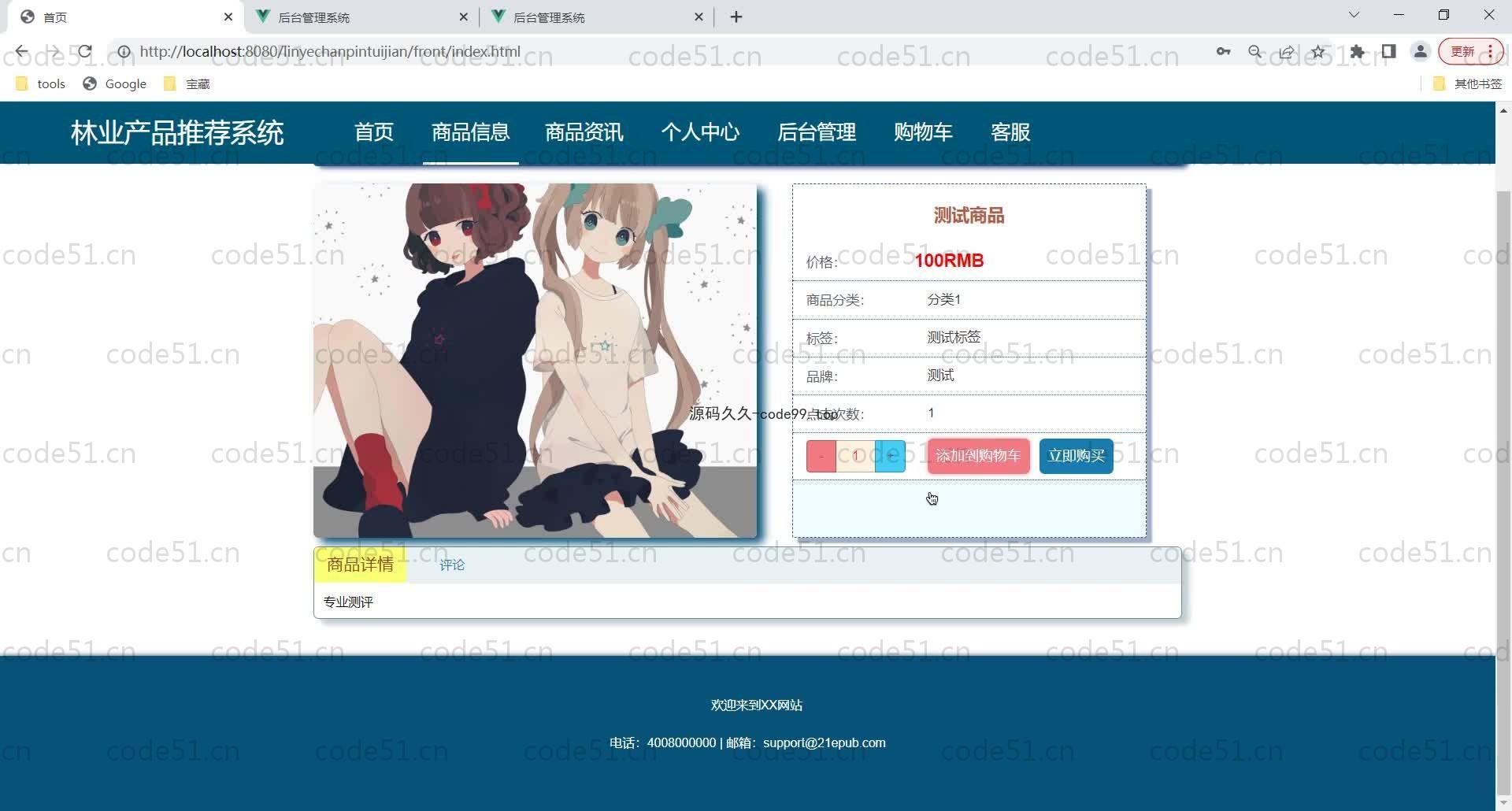Click the address bar URL

point(330,52)
